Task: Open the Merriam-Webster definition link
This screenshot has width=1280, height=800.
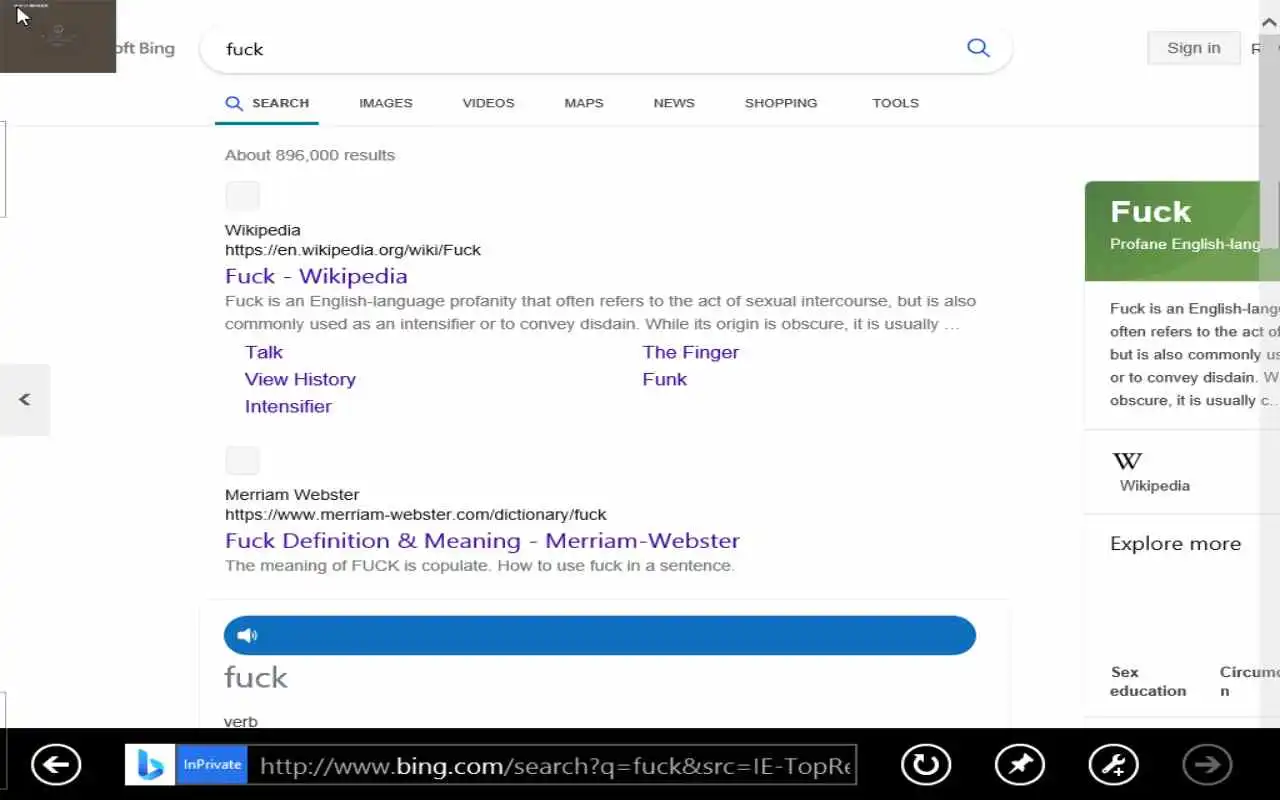Action: click(x=482, y=541)
